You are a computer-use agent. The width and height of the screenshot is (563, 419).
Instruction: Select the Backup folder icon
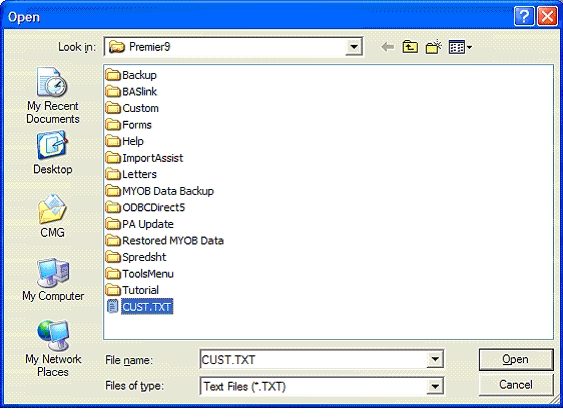tap(113, 75)
